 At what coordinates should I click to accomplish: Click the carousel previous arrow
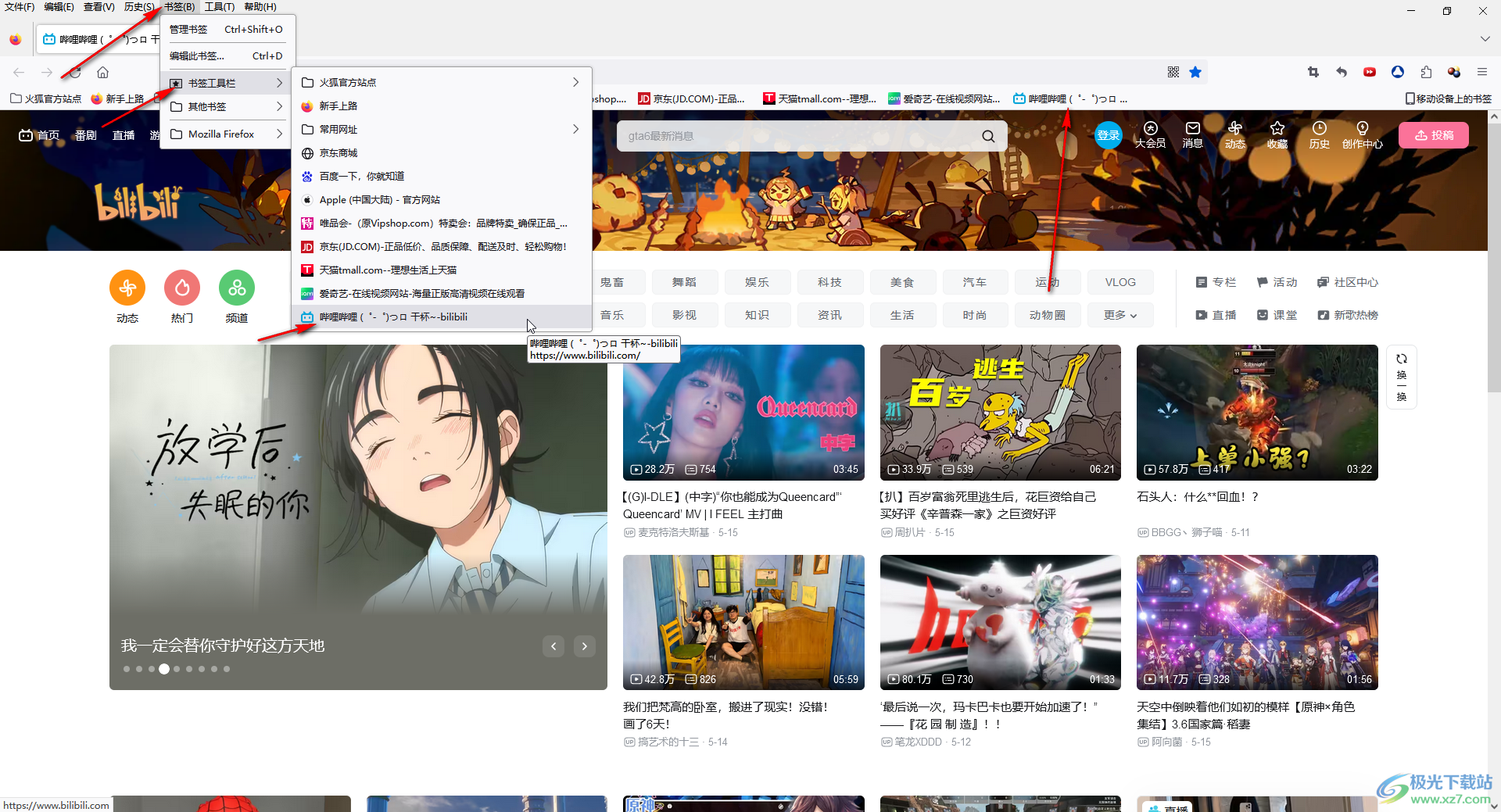pos(553,646)
